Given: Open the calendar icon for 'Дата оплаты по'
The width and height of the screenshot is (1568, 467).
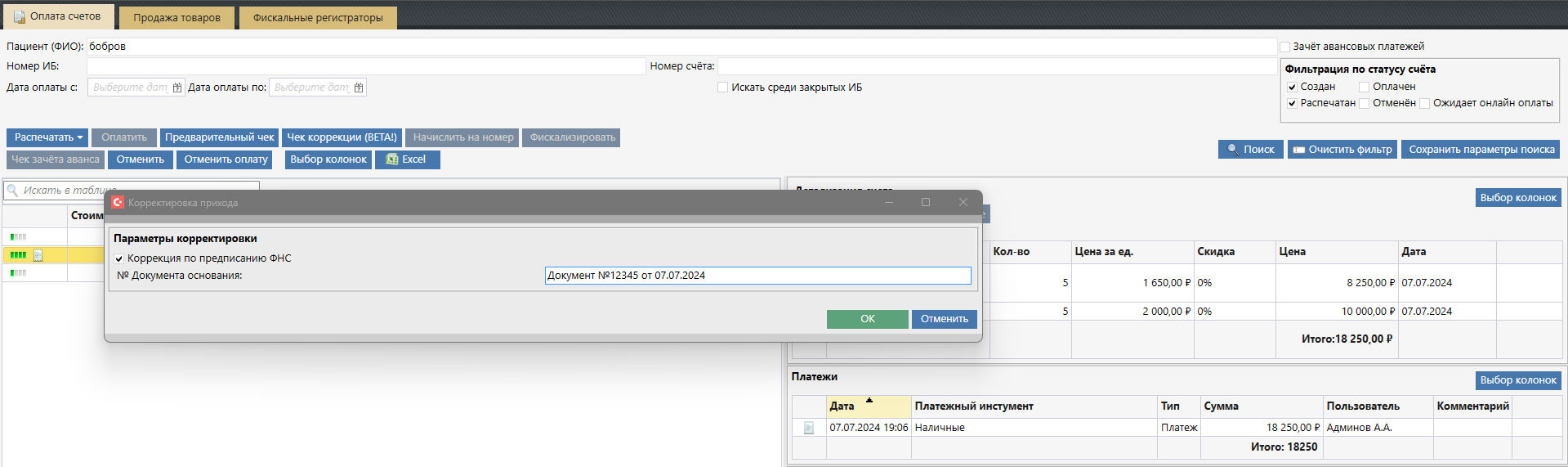Looking at the screenshot, I should point(359,88).
